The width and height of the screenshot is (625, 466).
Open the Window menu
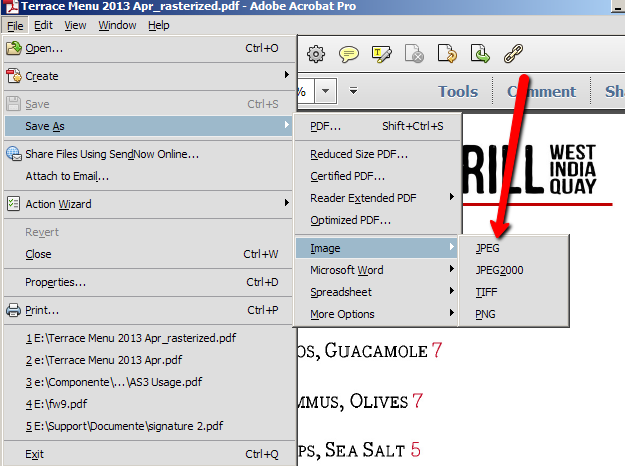[x=117, y=26]
